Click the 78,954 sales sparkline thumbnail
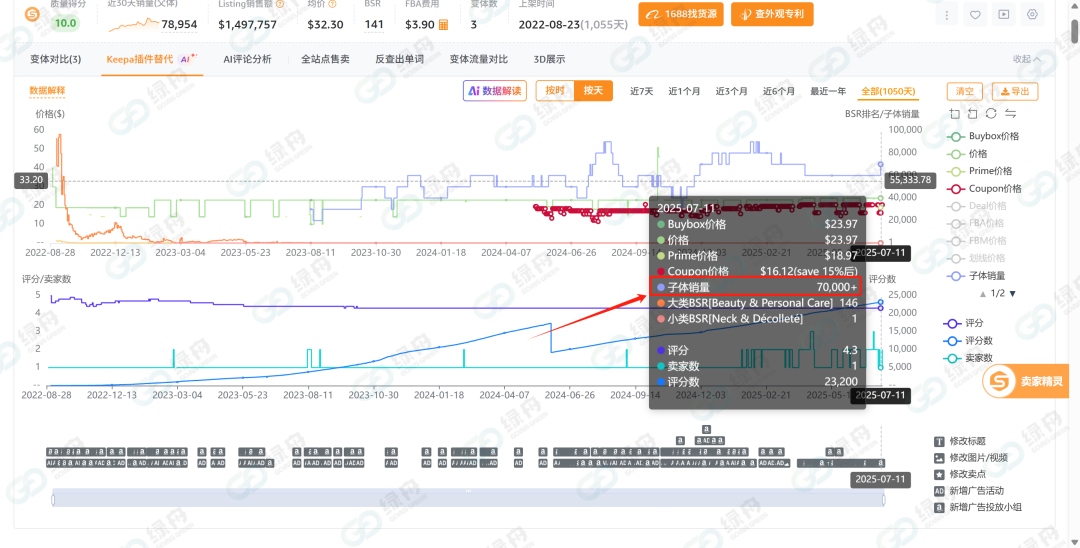The image size is (1080, 548). point(134,25)
